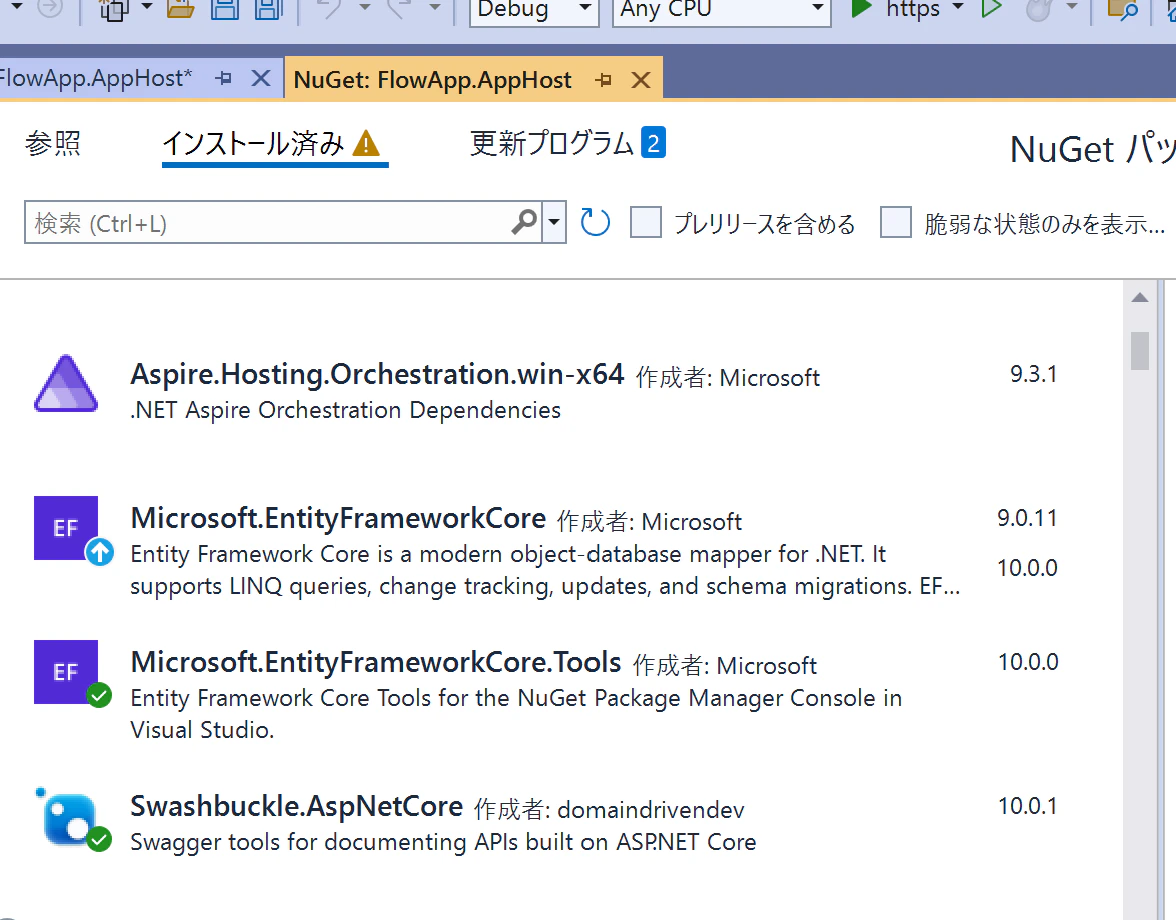Click the Swashbuckle.AspNetCore package icon
The width and height of the screenshot is (1176, 920).
[68, 817]
